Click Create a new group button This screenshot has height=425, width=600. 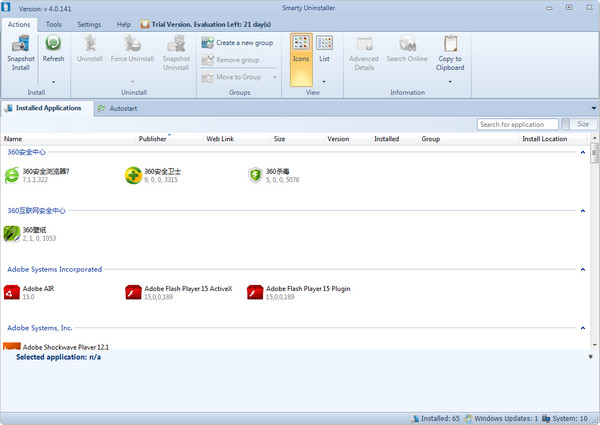(240, 42)
